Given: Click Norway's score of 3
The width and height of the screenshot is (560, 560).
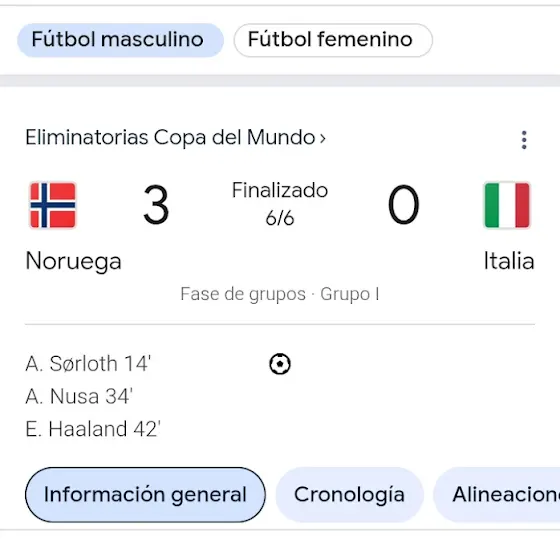Looking at the screenshot, I should pos(156,205).
